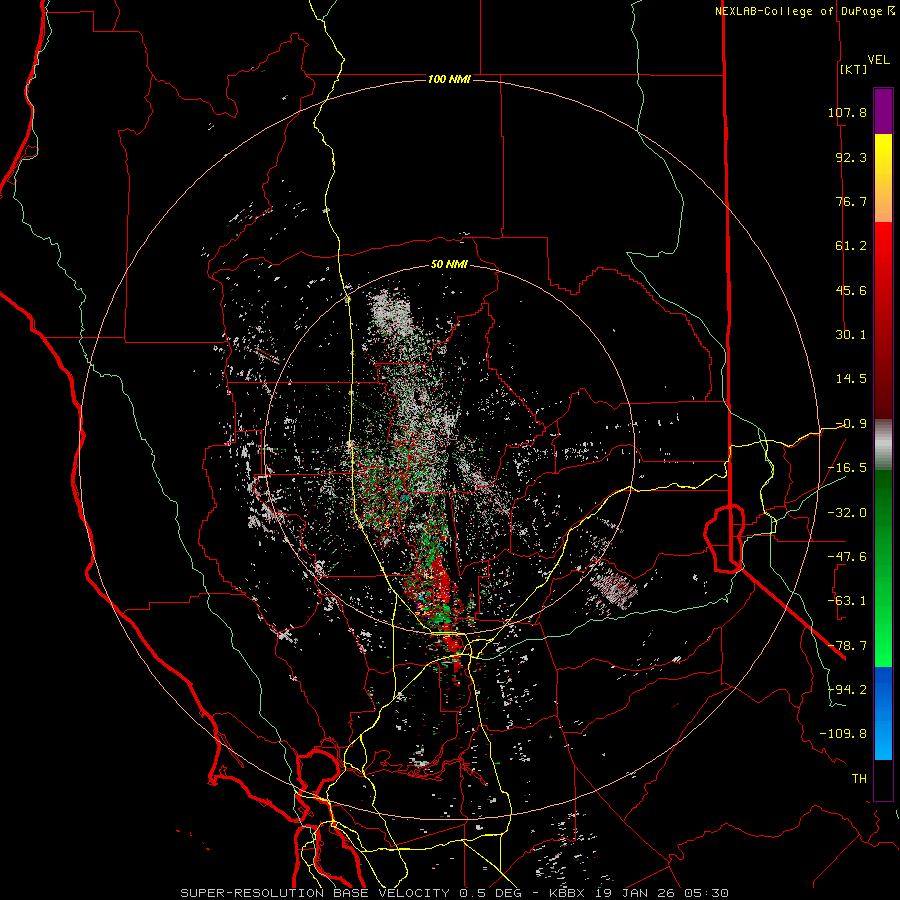Click the -109.8 velocity scale value
The width and height of the screenshot is (900, 900).
tap(843, 734)
